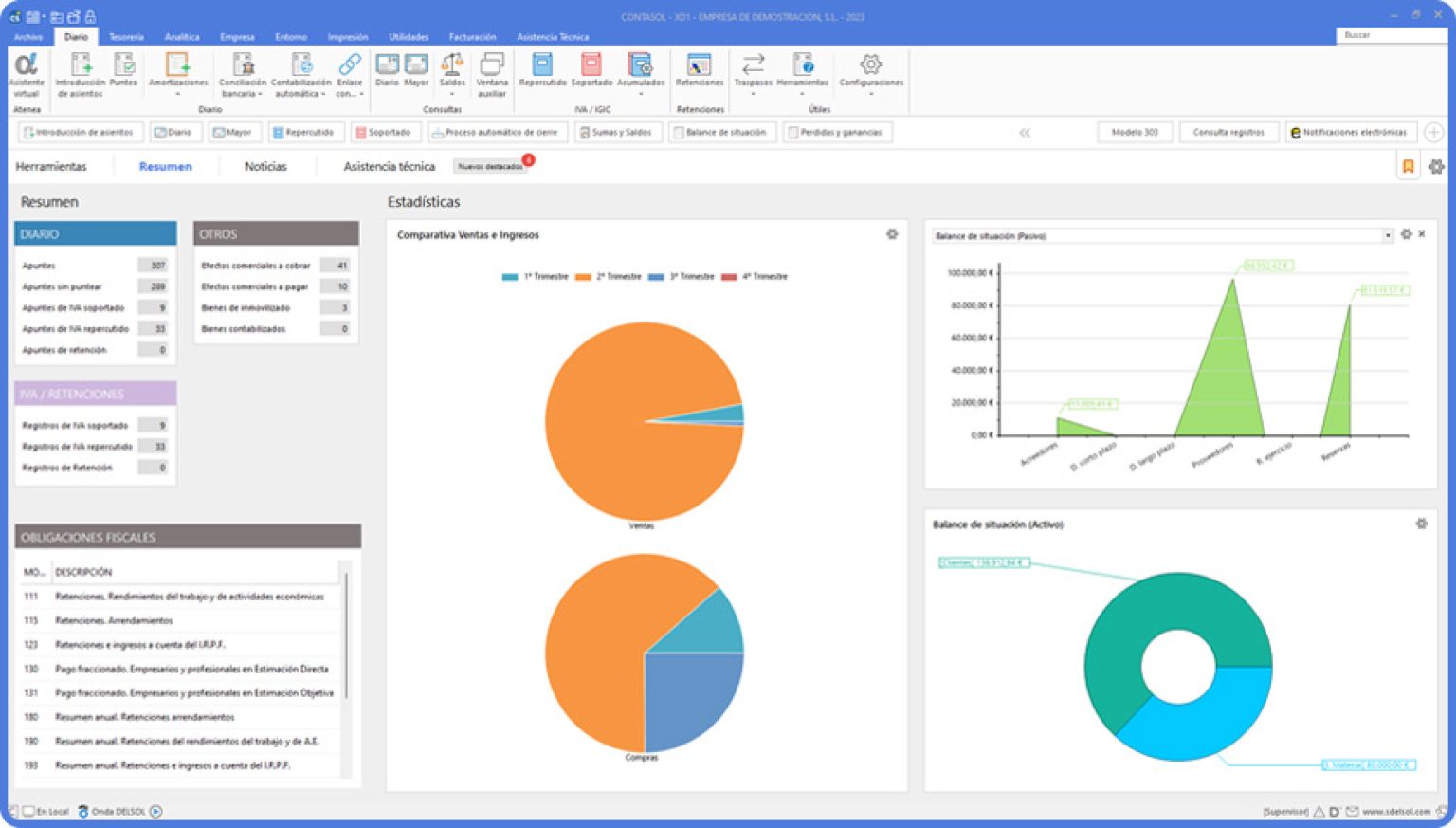This screenshot has width=1456, height=828.
Task: Click the orange bookmark icon
Action: click(1408, 167)
